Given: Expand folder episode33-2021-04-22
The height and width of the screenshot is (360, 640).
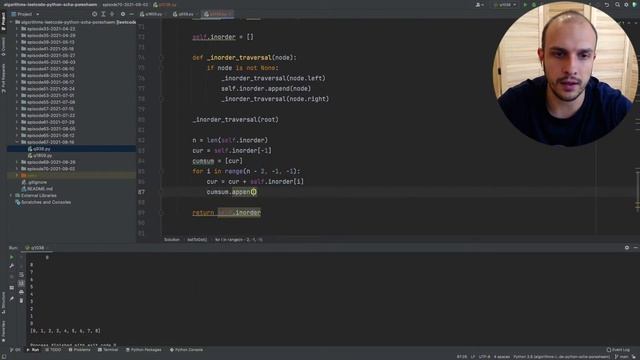Looking at the screenshot, I should 17,29.
